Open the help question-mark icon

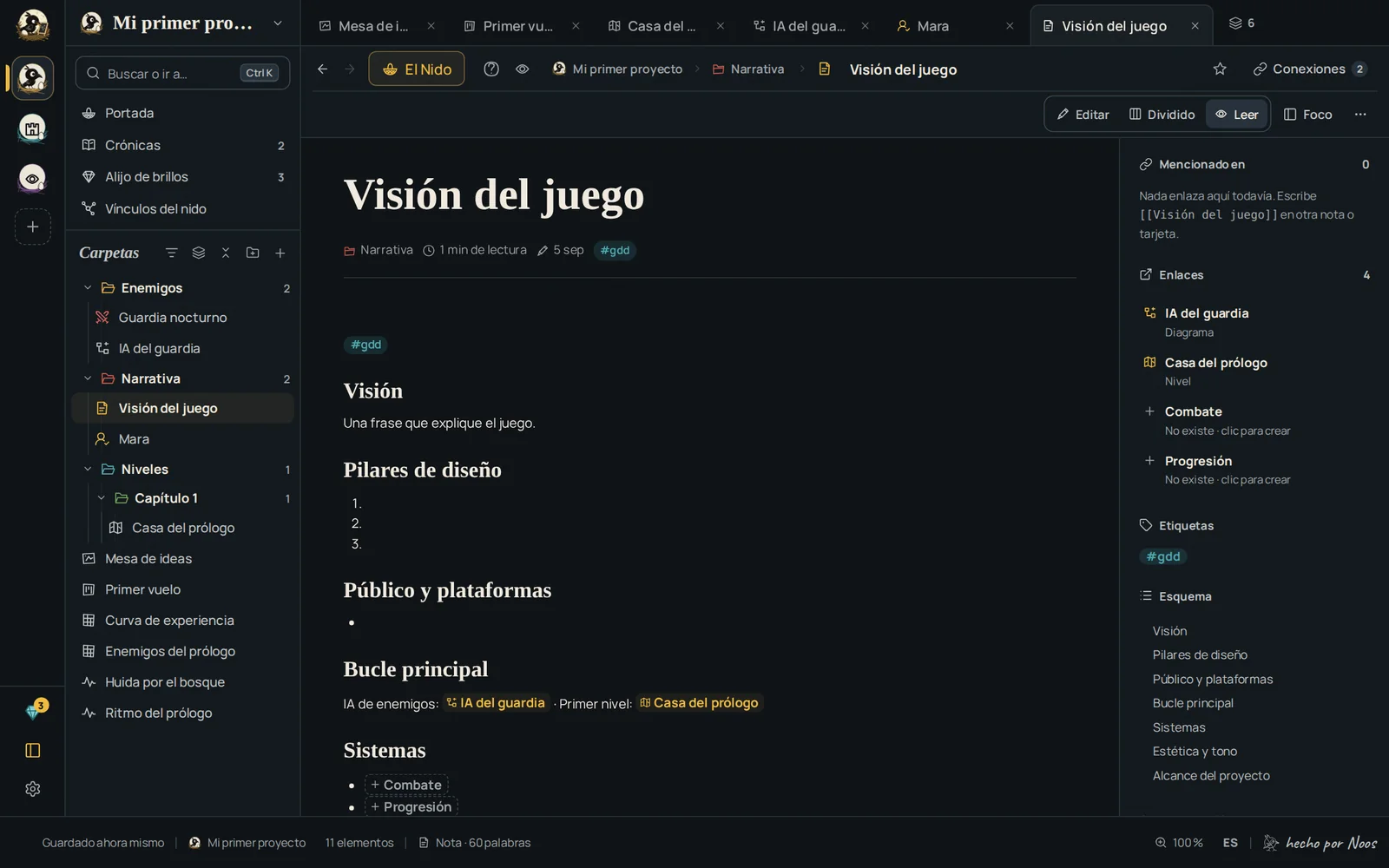[x=491, y=69]
